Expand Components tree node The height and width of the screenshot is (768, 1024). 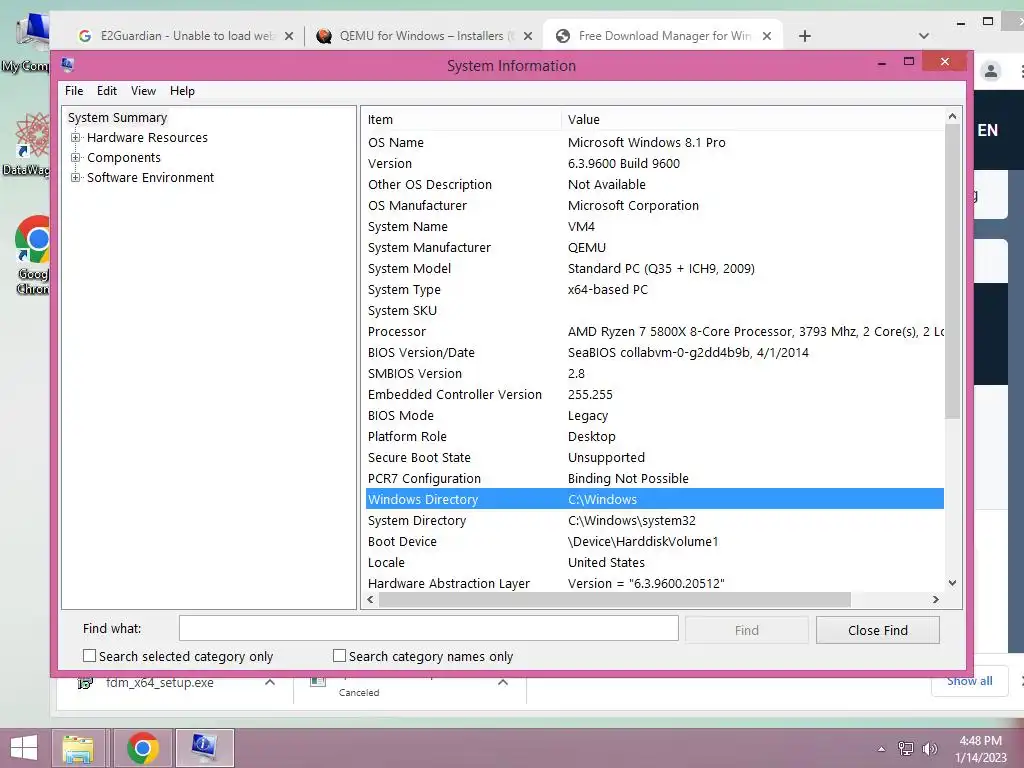pos(76,158)
